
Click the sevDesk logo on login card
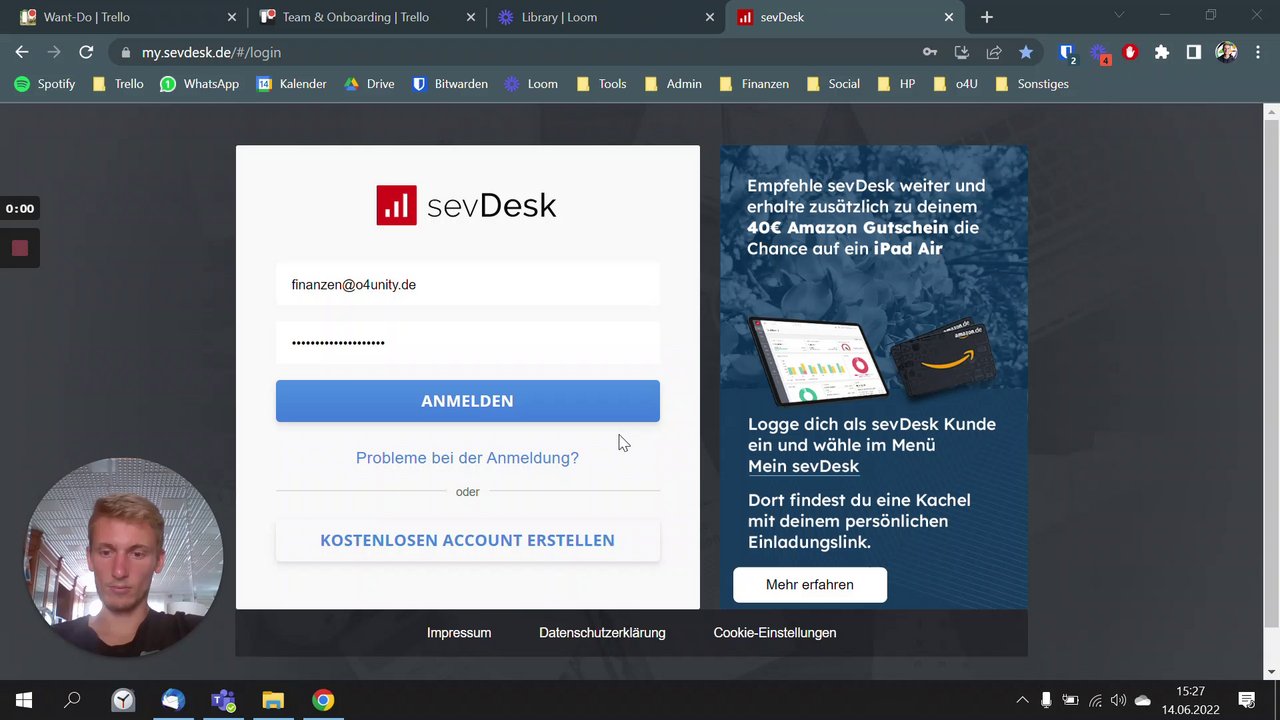(x=466, y=205)
